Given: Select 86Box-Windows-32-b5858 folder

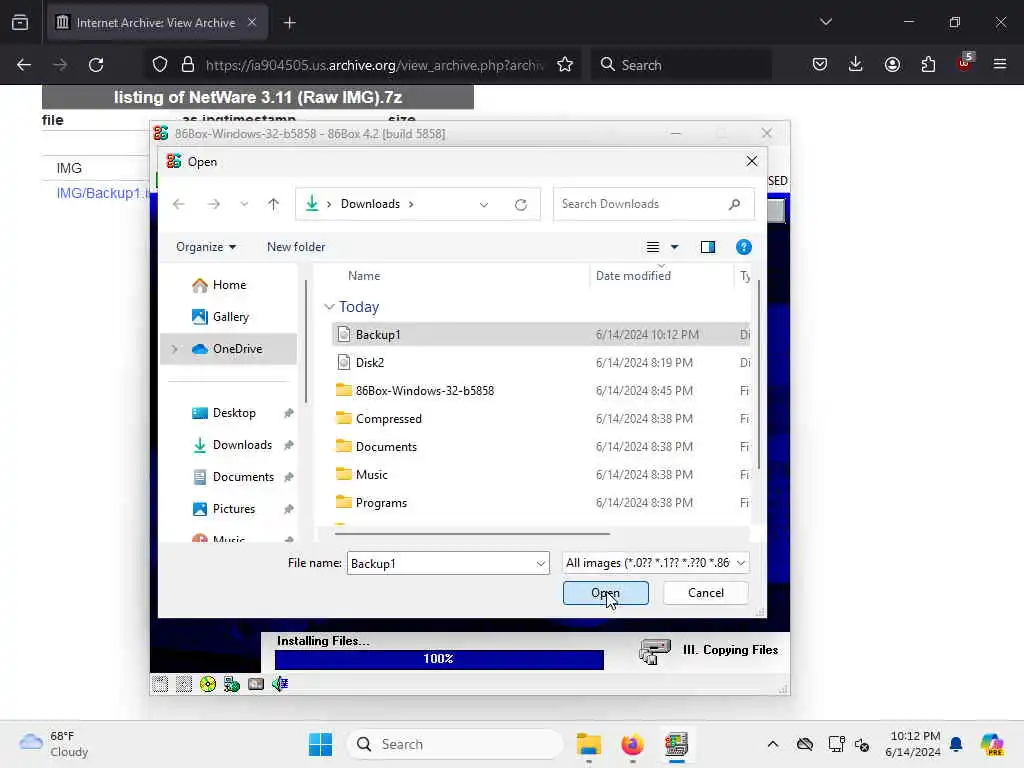Looking at the screenshot, I should coord(541,391).
